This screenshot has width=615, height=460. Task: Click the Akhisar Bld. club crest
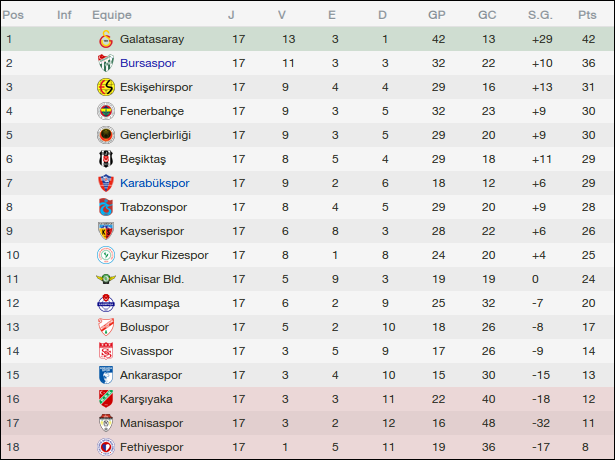pyautogui.click(x=104, y=279)
